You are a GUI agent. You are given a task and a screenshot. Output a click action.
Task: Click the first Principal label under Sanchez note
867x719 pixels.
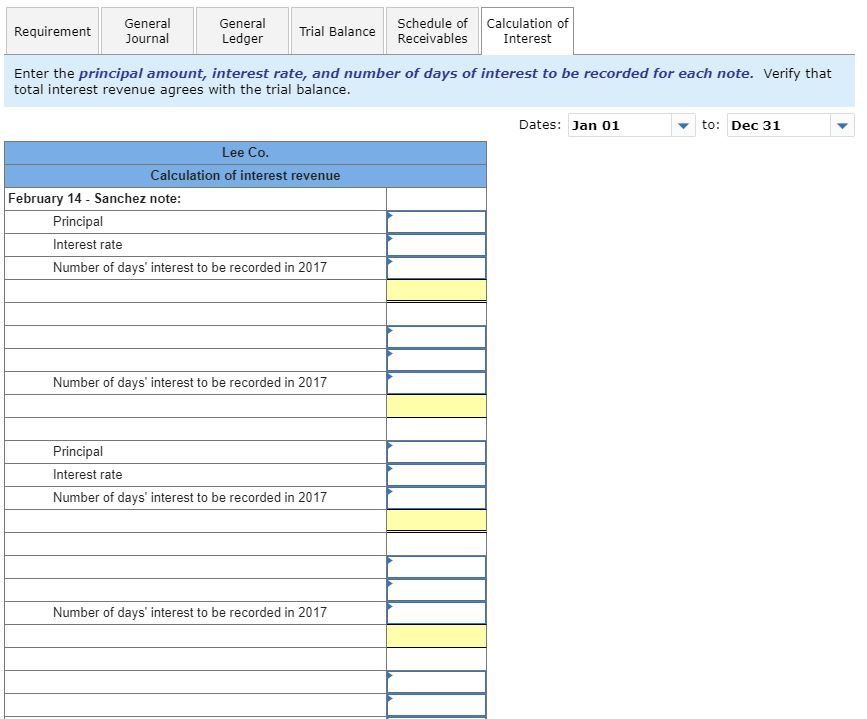78,222
